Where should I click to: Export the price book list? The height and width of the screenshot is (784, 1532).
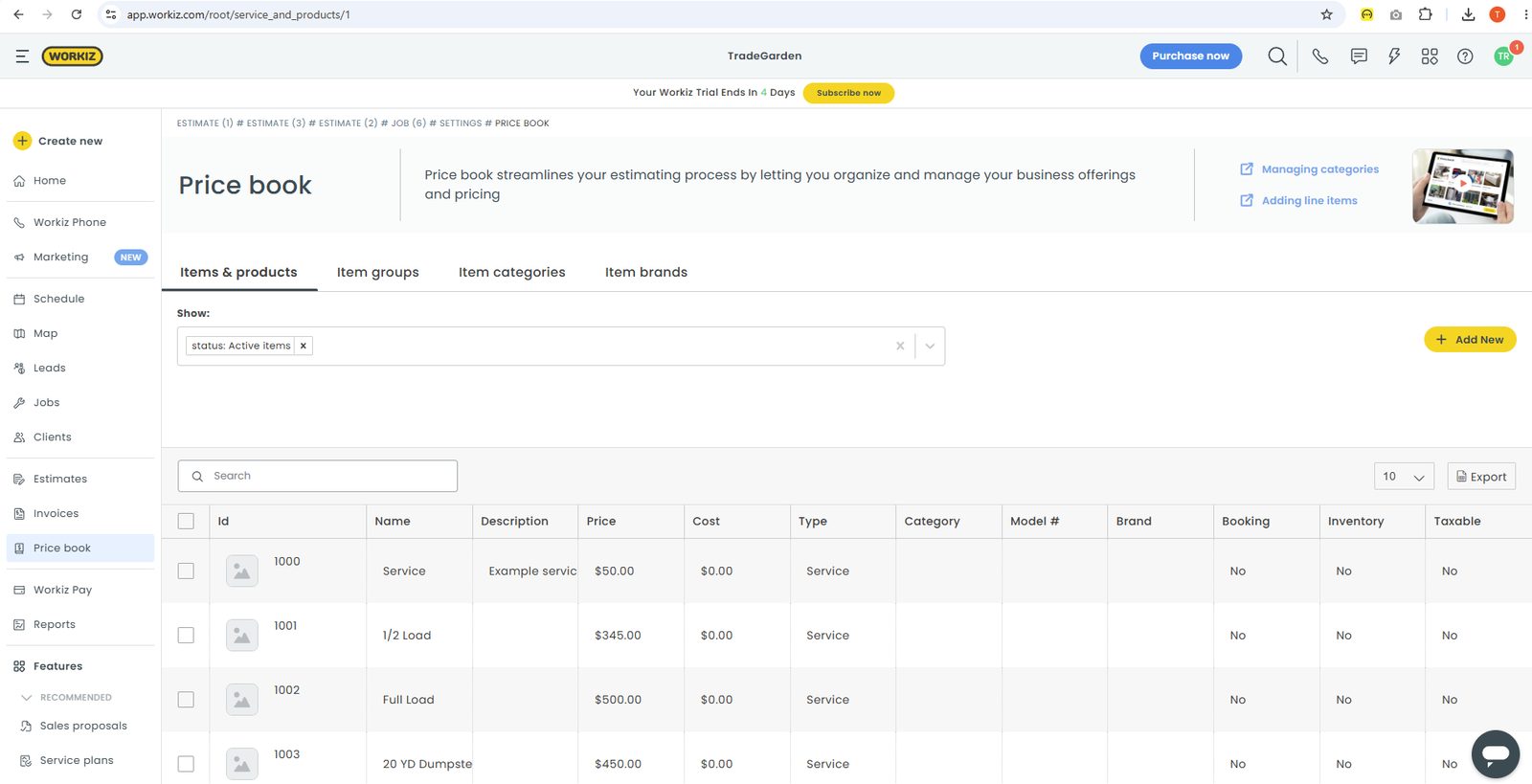coord(1481,477)
